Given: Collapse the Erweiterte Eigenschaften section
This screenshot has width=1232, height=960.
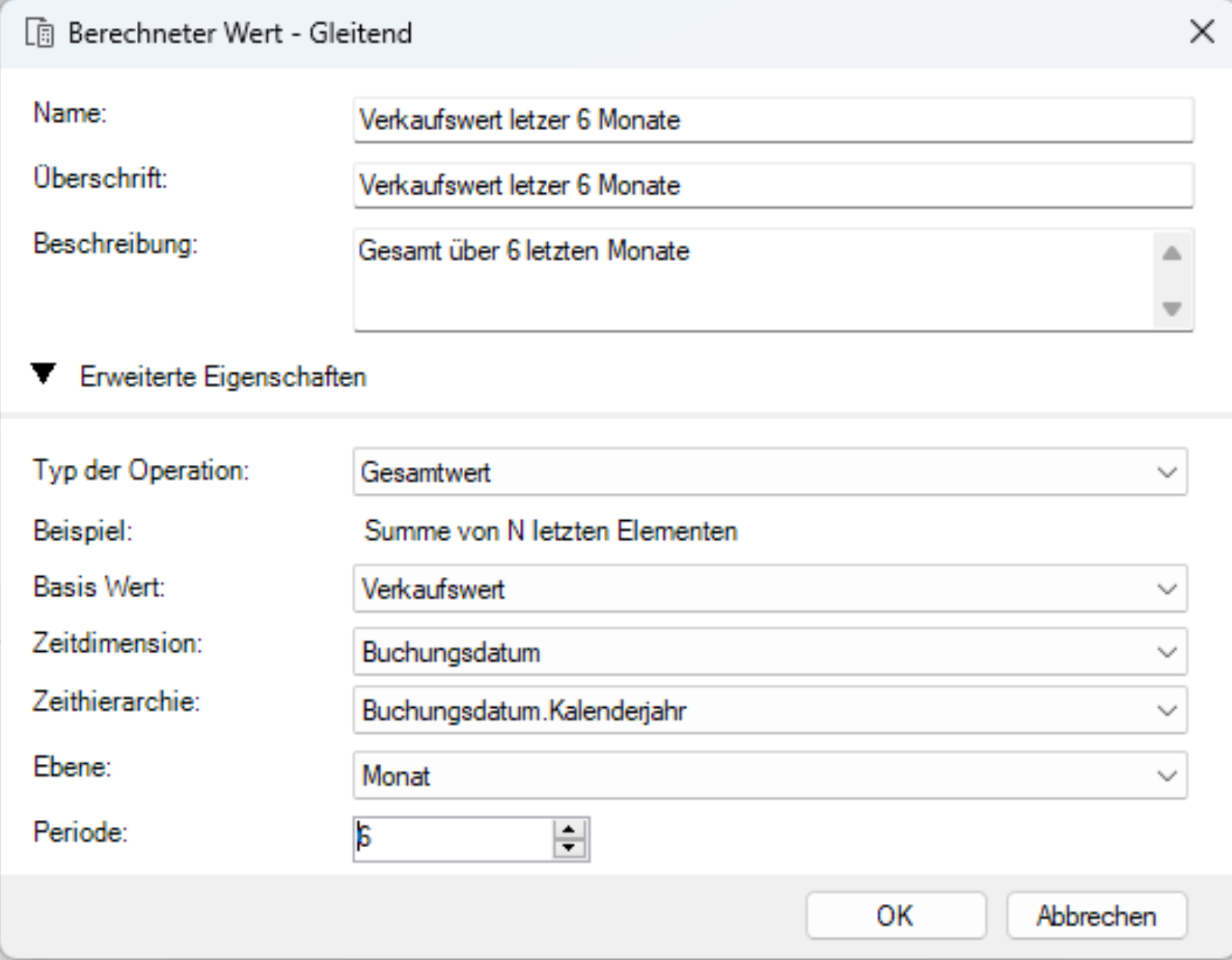Looking at the screenshot, I should tap(44, 374).
